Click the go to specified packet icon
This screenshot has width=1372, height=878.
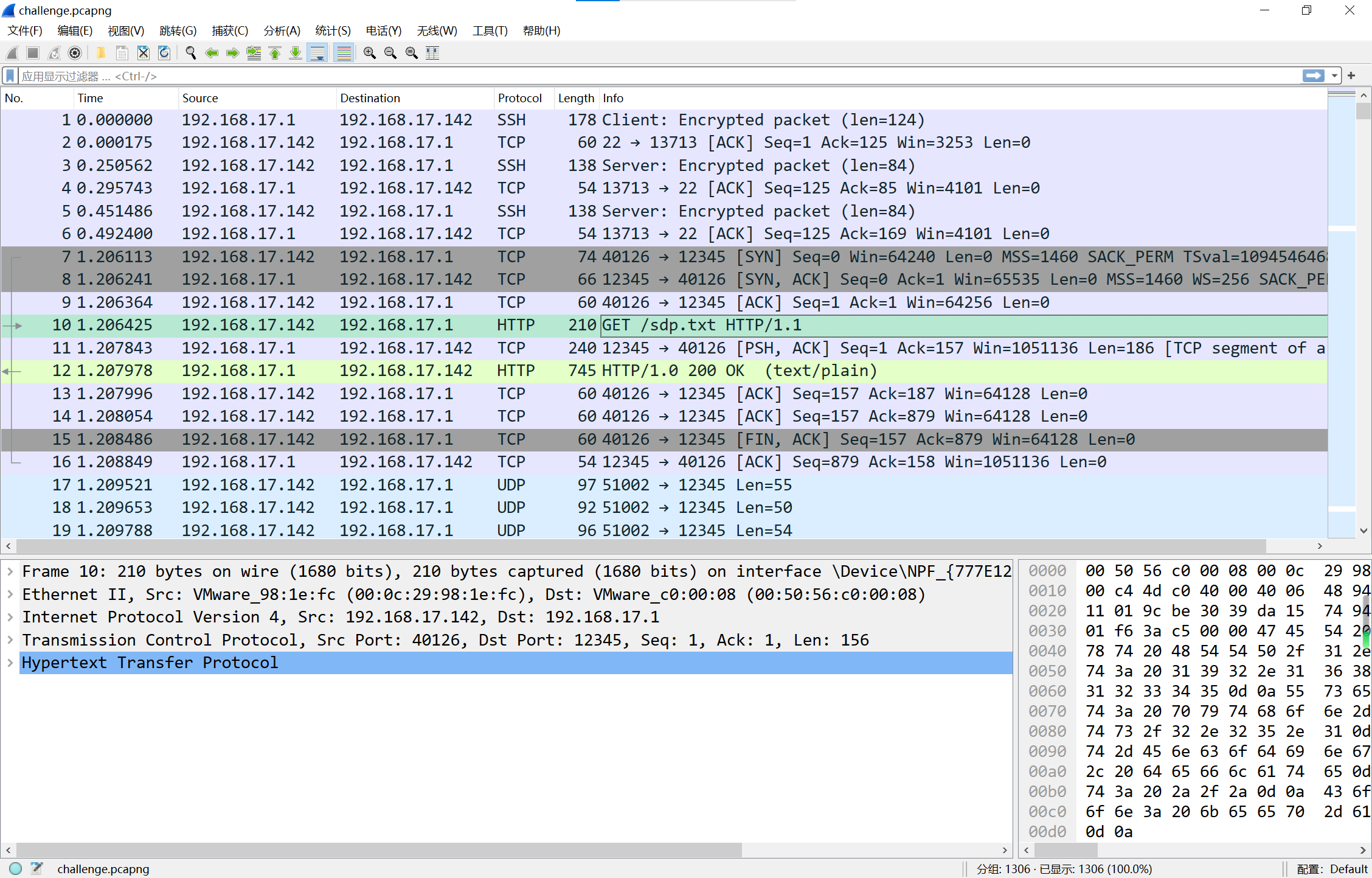tap(254, 54)
